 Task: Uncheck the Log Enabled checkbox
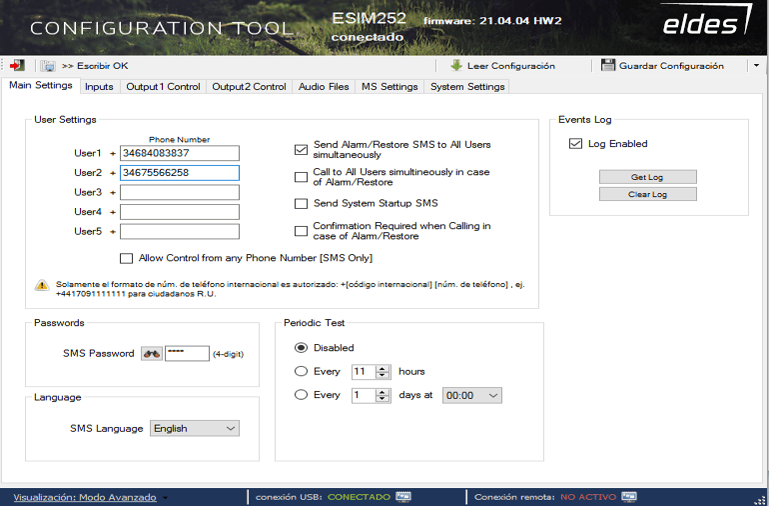[575, 144]
